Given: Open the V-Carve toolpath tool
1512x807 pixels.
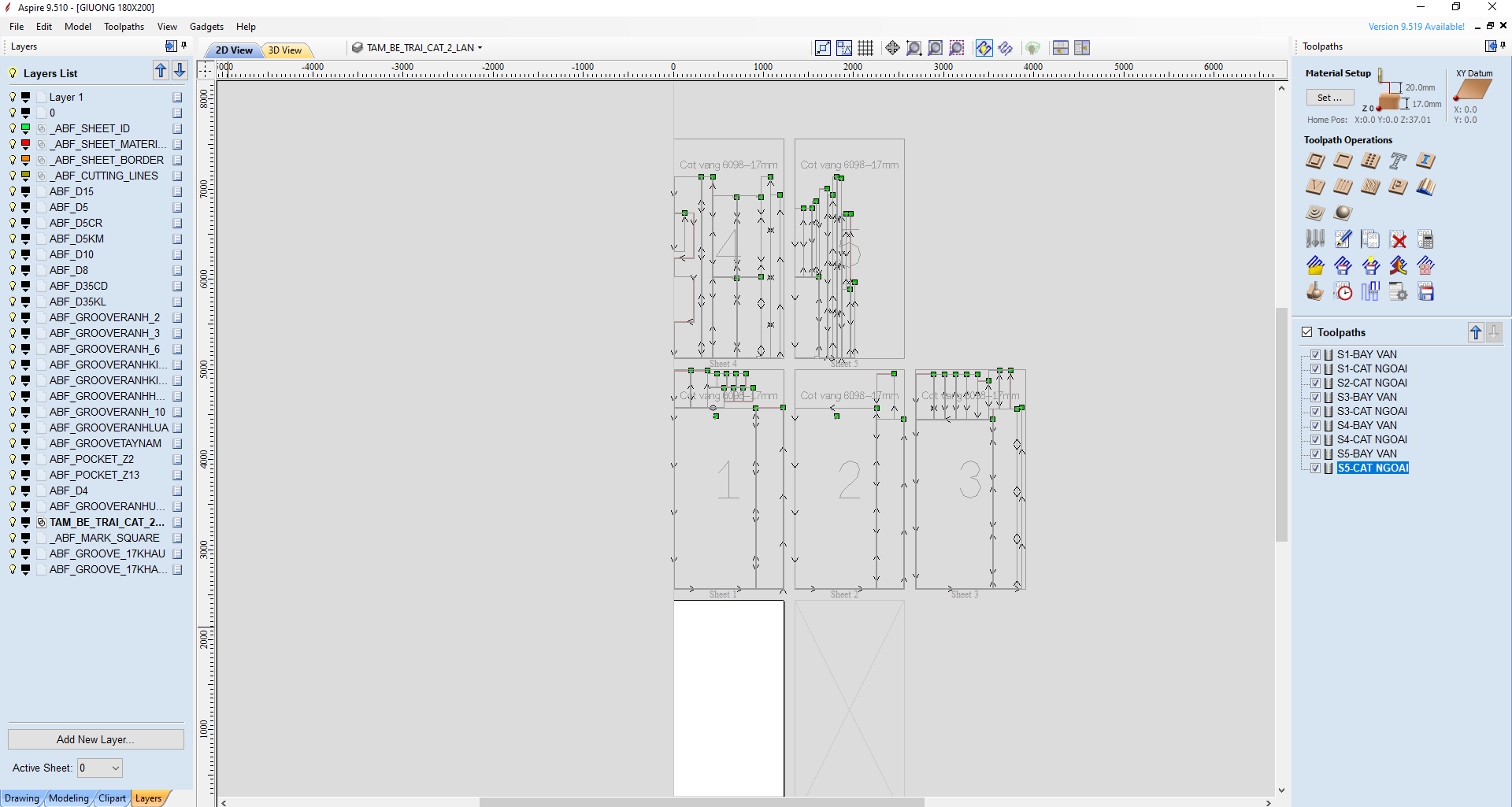Looking at the screenshot, I should click(x=1315, y=187).
